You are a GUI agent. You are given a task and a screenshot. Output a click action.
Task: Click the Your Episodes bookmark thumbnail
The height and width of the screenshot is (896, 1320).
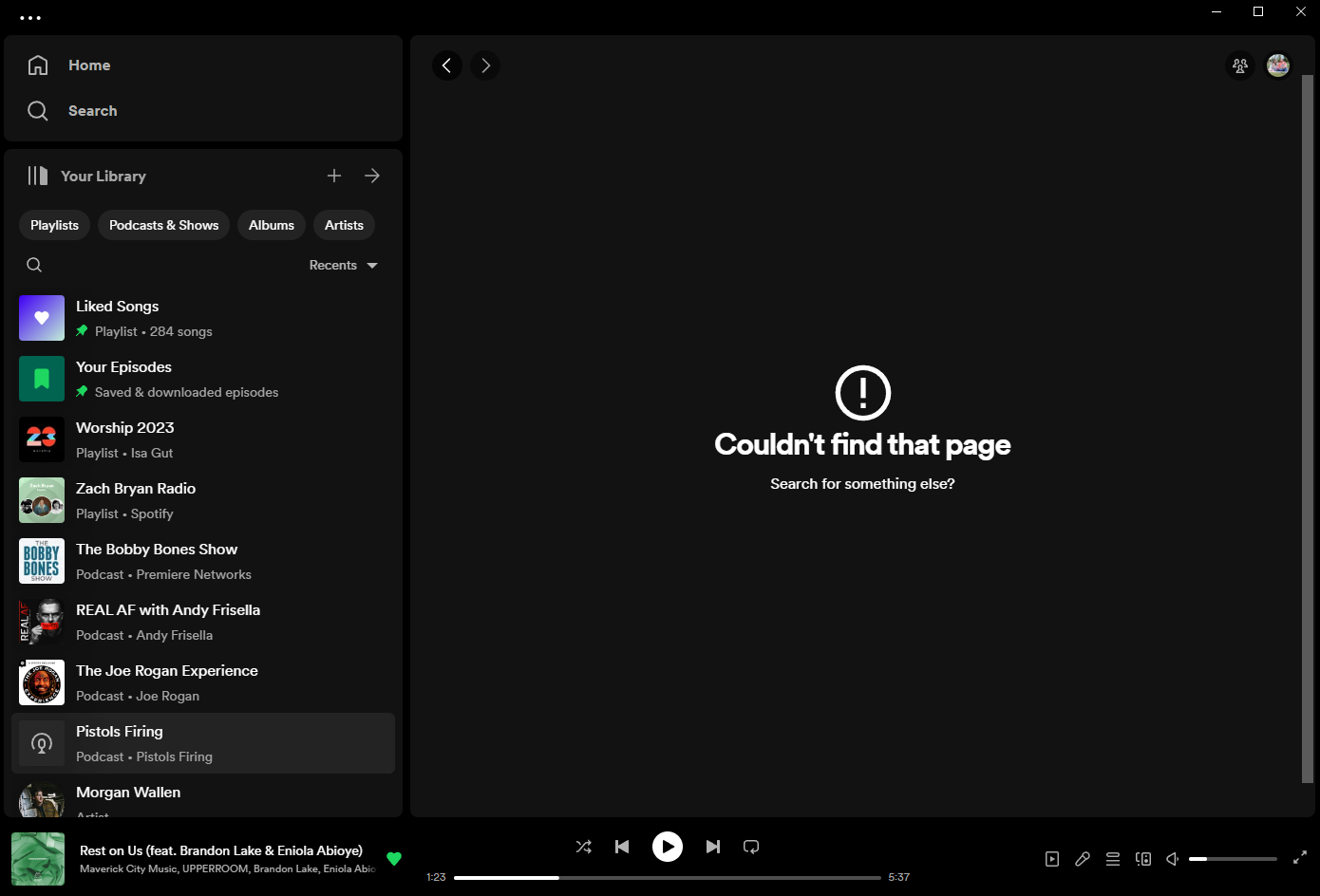(x=42, y=379)
